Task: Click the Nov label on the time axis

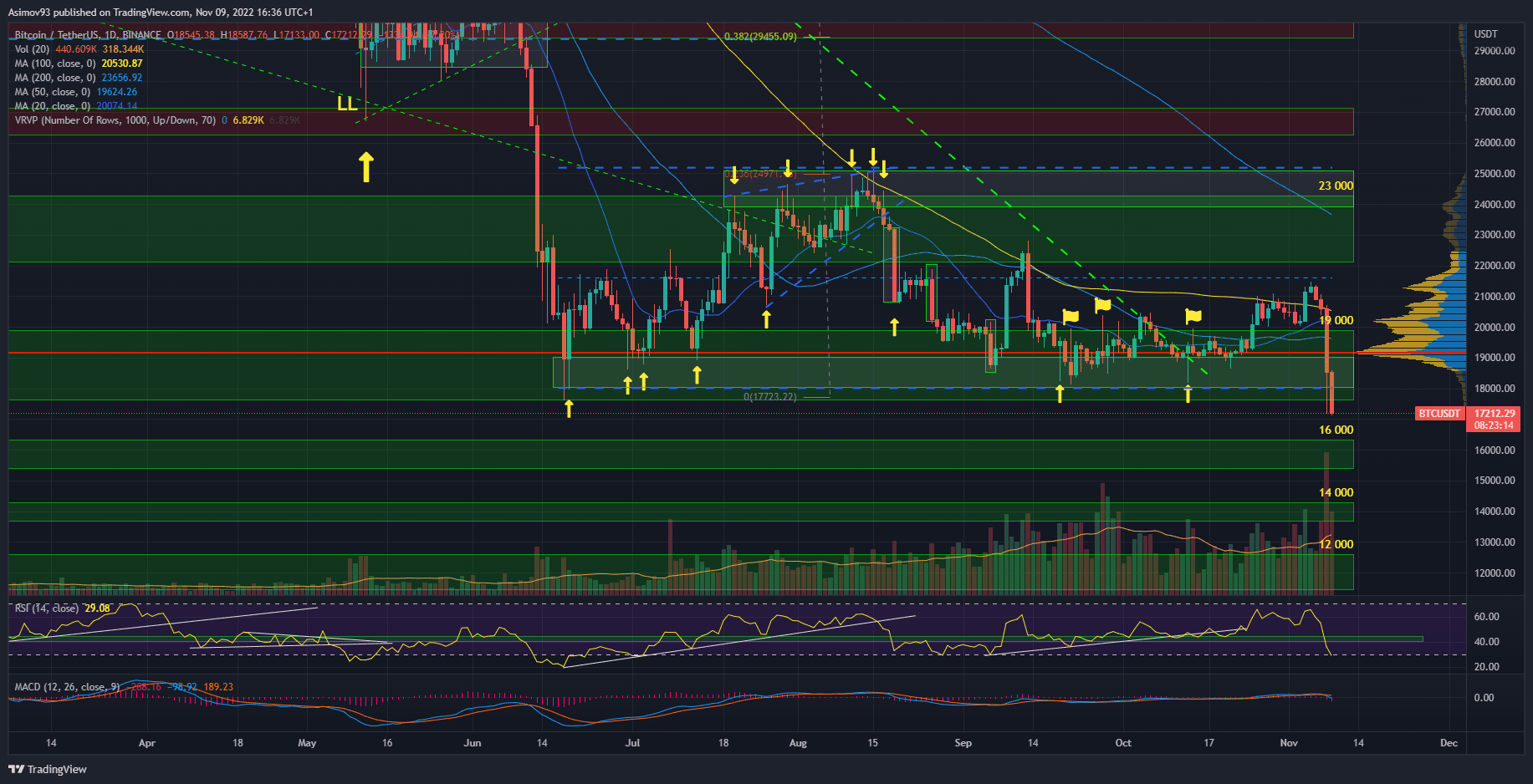Action: pyautogui.click(x=1288, y=743)
